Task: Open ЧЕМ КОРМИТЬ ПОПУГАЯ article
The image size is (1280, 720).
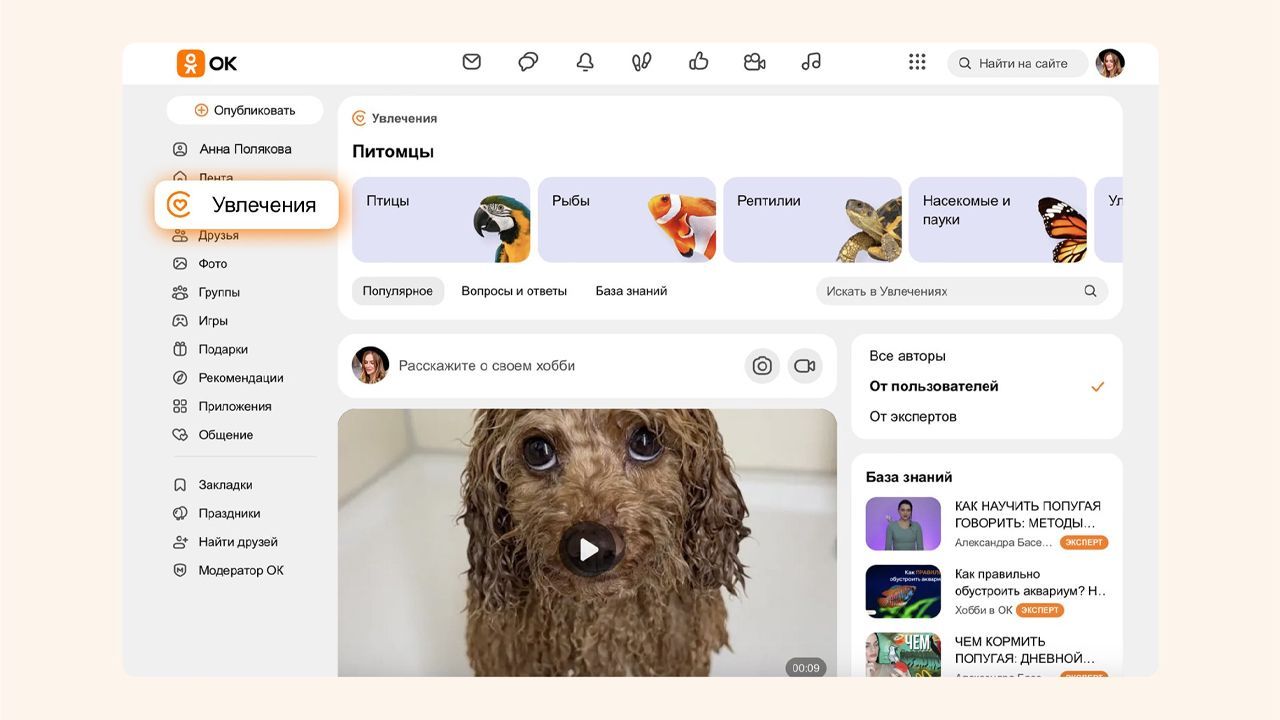Action: (1025, 650)
